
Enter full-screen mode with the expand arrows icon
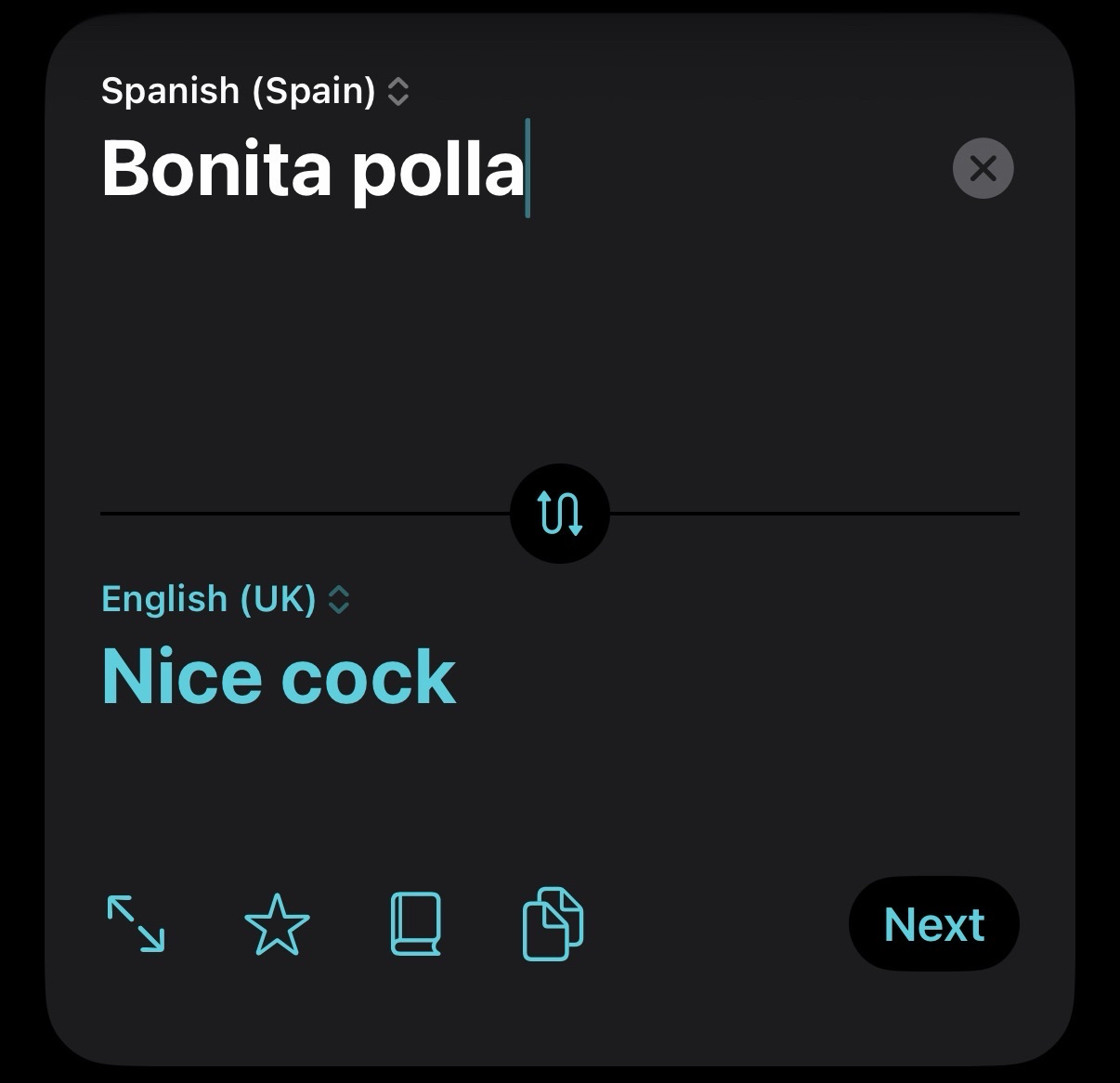point(137,924)
